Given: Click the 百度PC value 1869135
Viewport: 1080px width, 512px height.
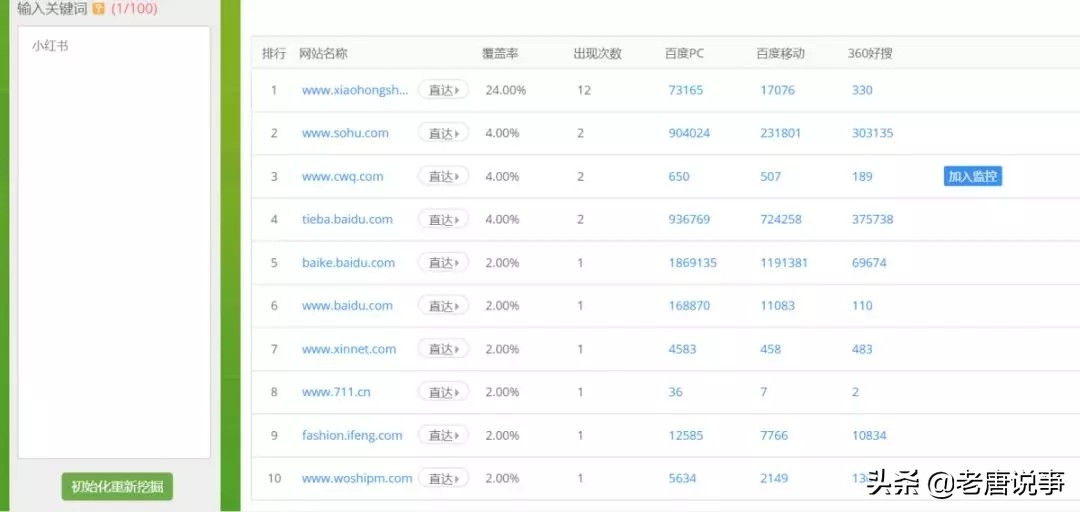Looking at the screenshot, I should pos(693,263).
